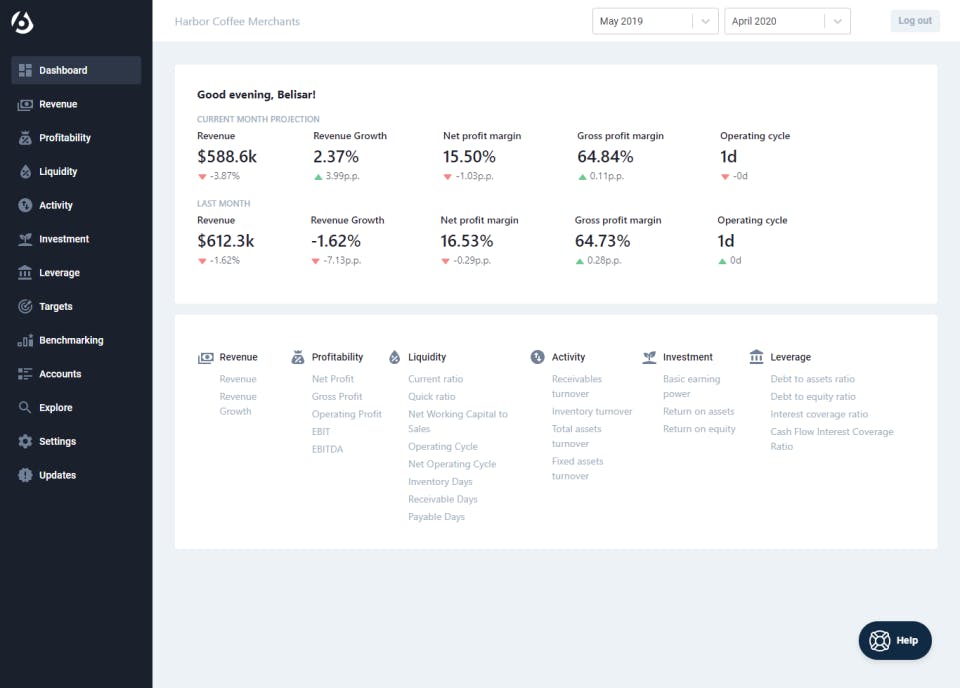Open the Inventory Days link

tap(440, 482)
